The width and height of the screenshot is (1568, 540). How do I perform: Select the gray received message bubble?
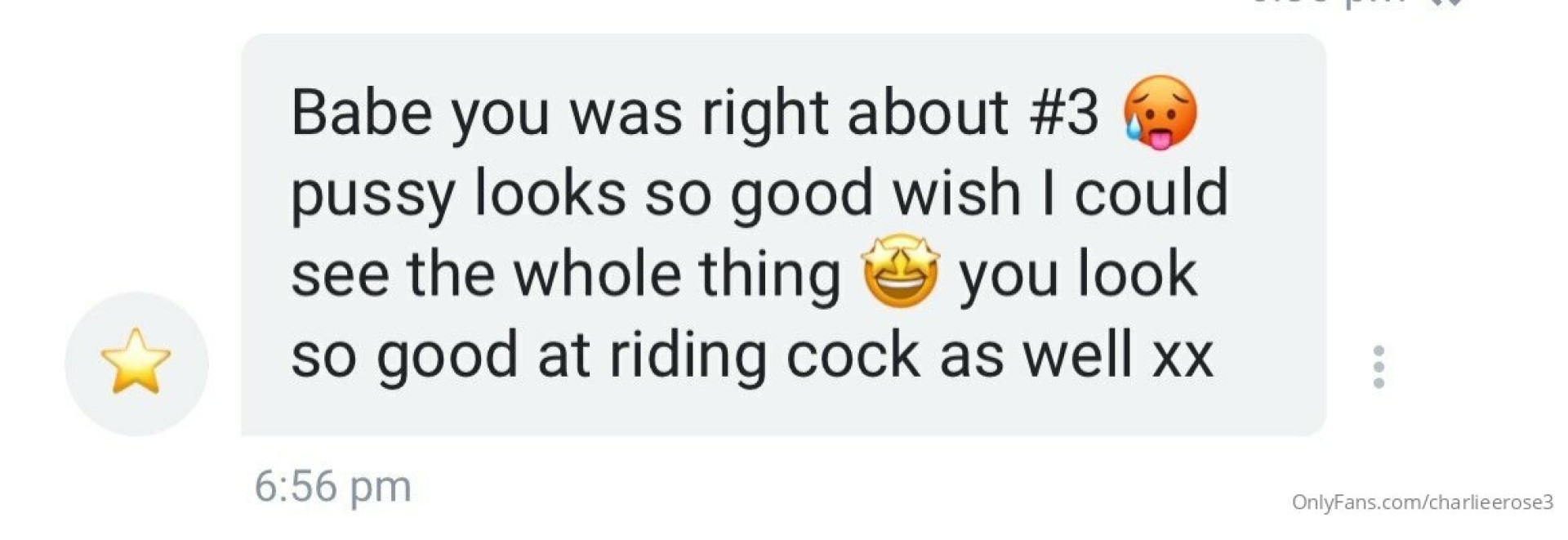[783, 234]
